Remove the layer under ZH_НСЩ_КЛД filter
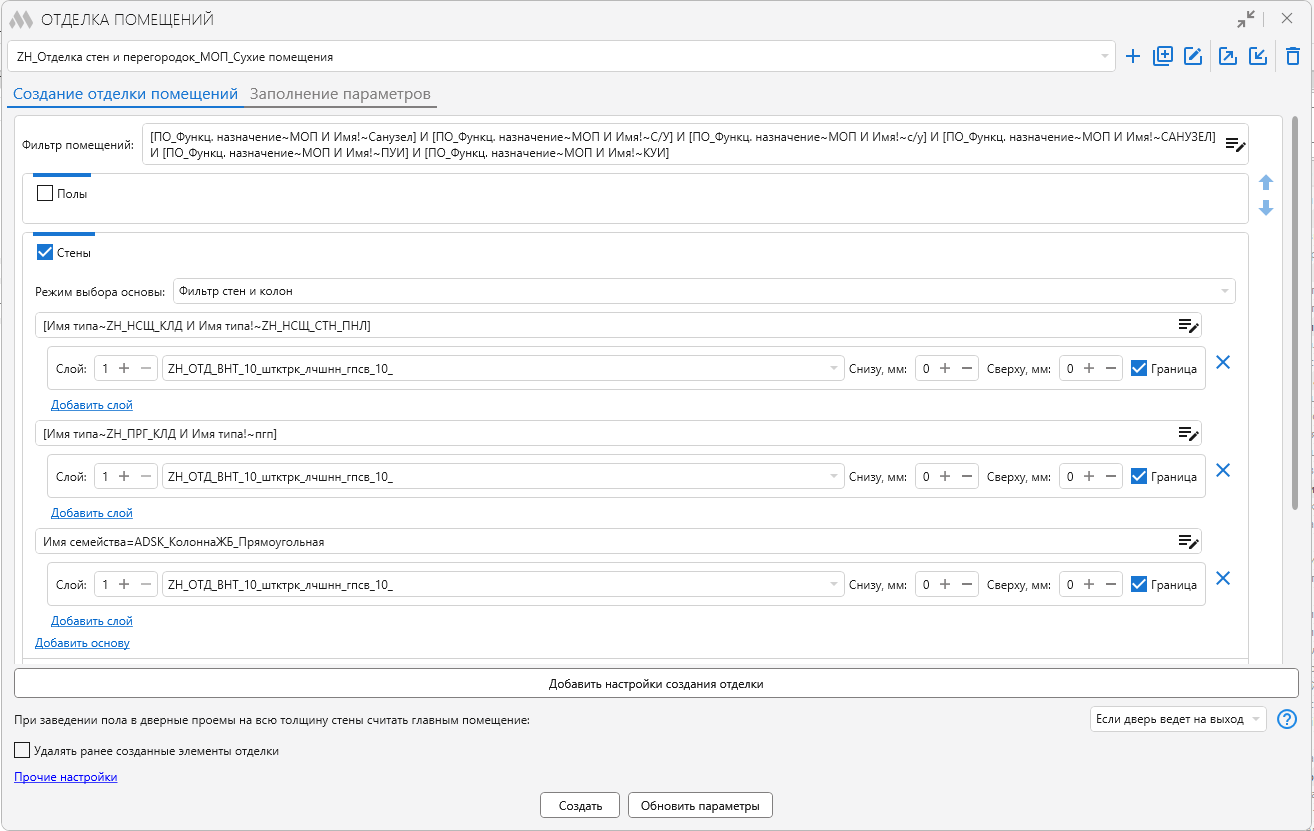This screenshot has height=831, width=1314. [1222, 362]
